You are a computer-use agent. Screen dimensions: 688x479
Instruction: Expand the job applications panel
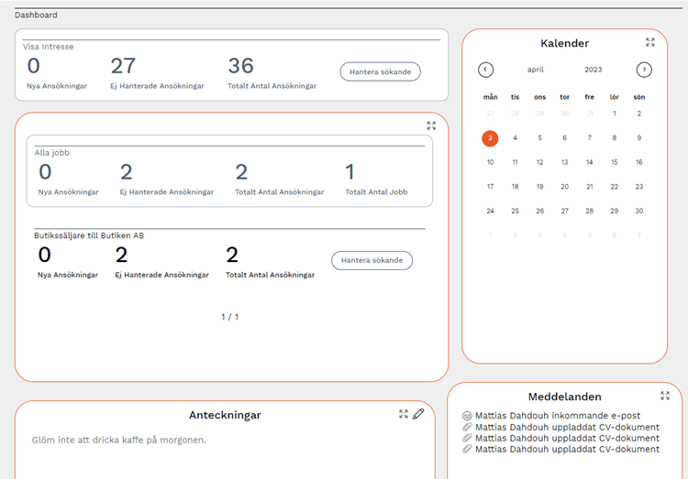pyautogui.click(x=431, y=126)
